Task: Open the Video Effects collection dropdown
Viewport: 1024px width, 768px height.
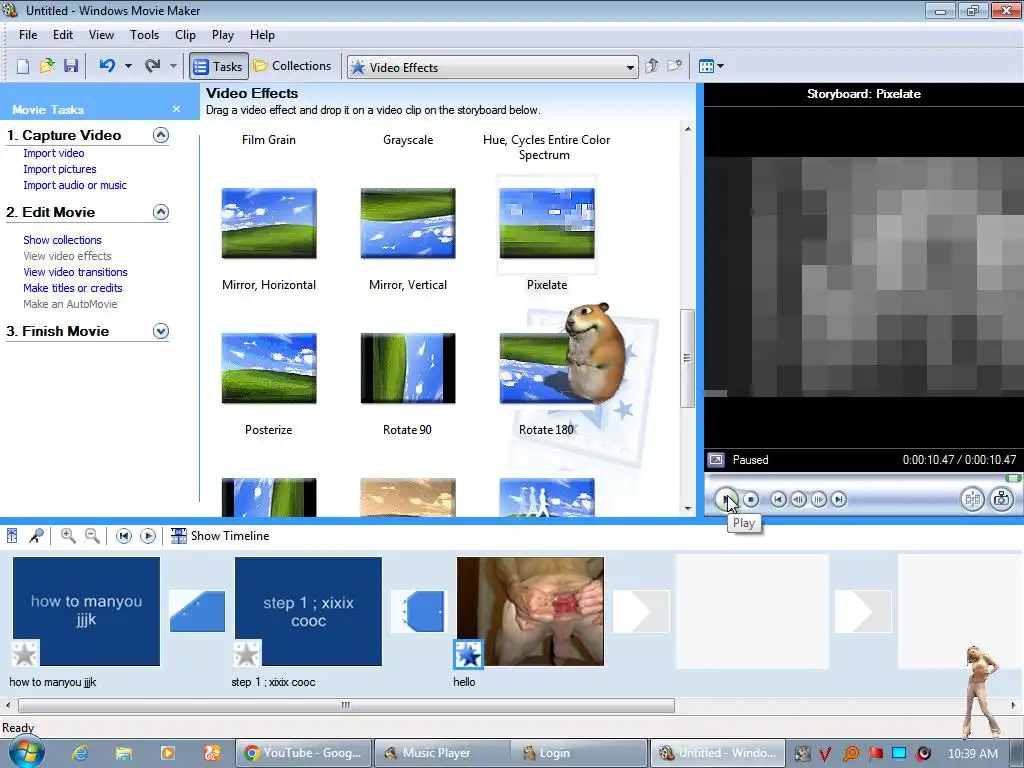Action: tap(630, 67)
